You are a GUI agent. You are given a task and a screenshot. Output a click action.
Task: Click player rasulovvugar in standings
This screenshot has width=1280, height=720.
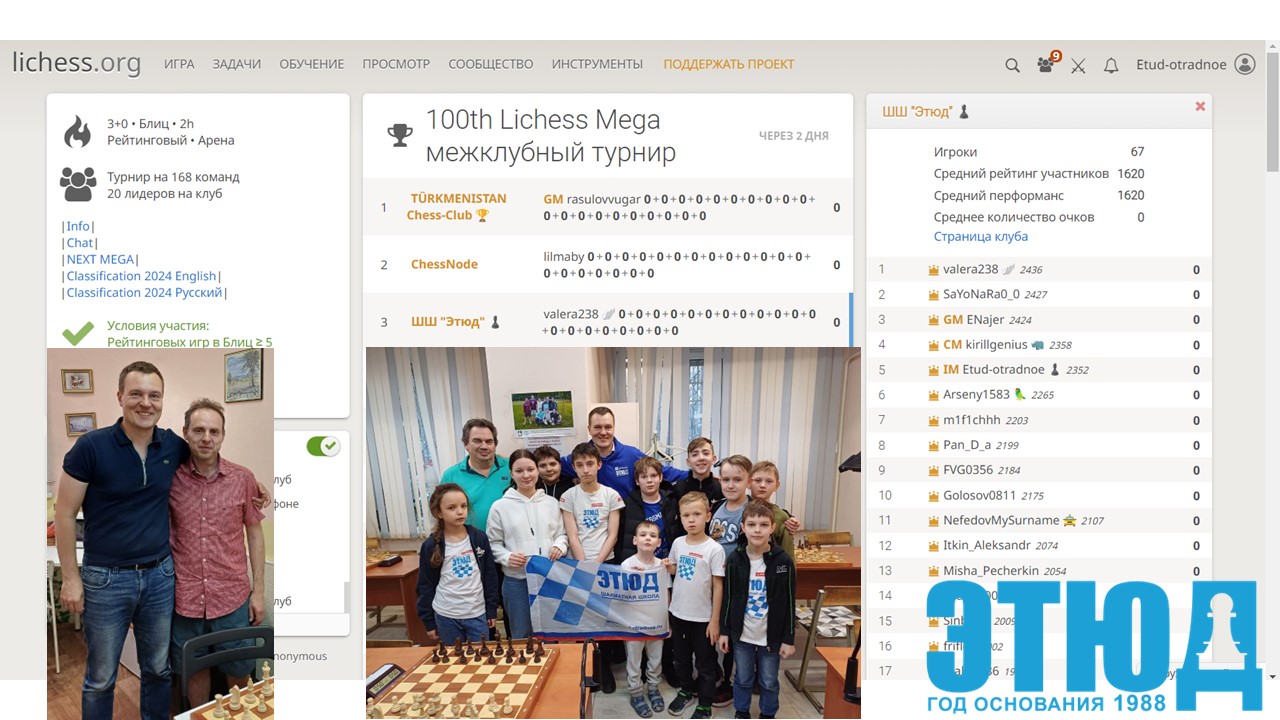pos(604,199)
